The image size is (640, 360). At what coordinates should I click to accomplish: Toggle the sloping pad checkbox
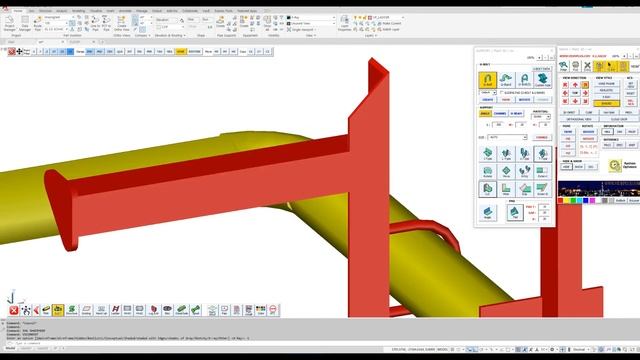pyautogui.click(x=502, y=93)
